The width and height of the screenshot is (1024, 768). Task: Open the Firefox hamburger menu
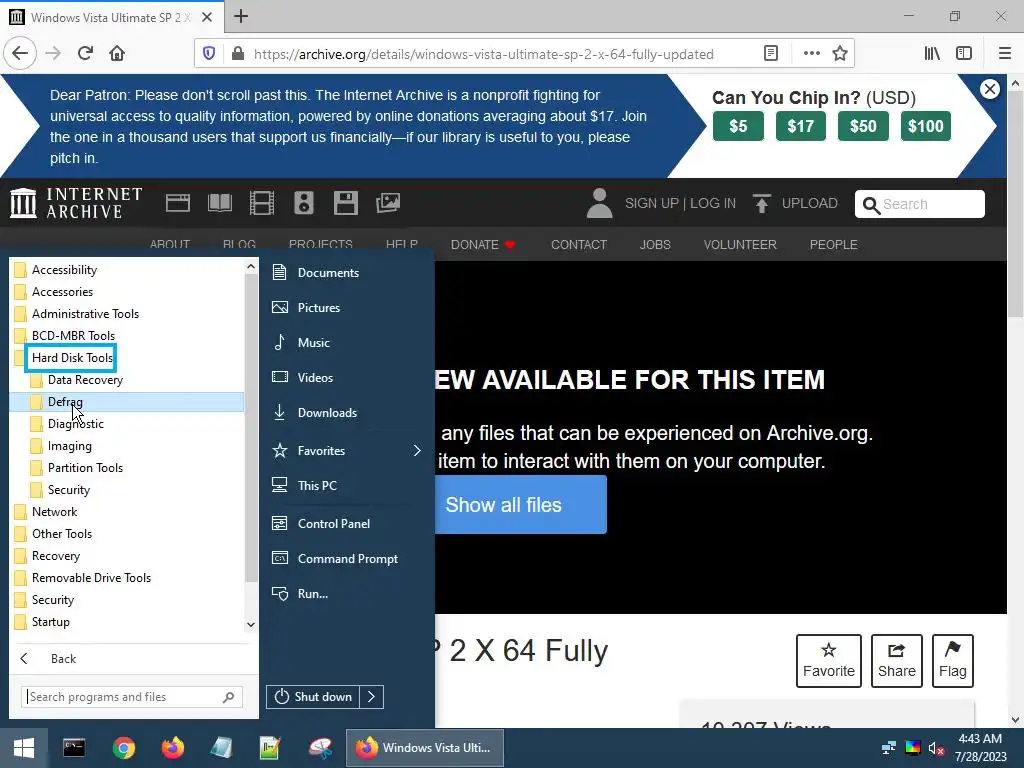tap(1004, 54)
